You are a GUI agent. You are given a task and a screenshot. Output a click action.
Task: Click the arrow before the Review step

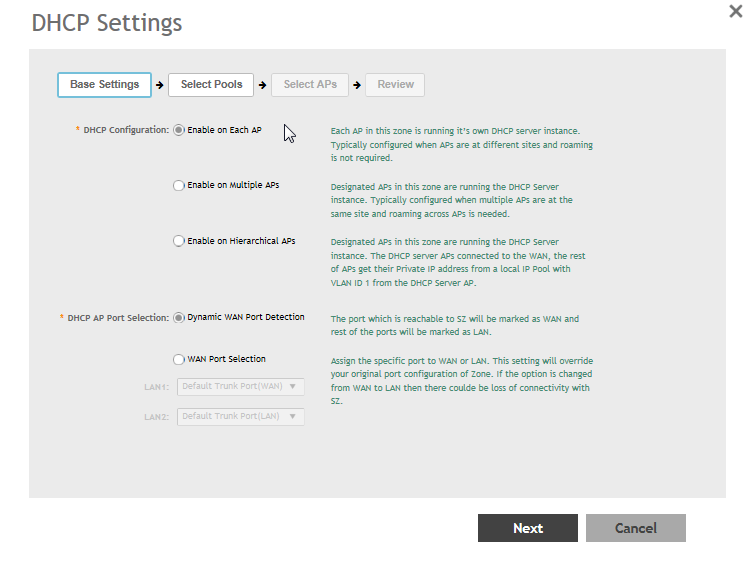pyautogui.click(x=357, y=85)
